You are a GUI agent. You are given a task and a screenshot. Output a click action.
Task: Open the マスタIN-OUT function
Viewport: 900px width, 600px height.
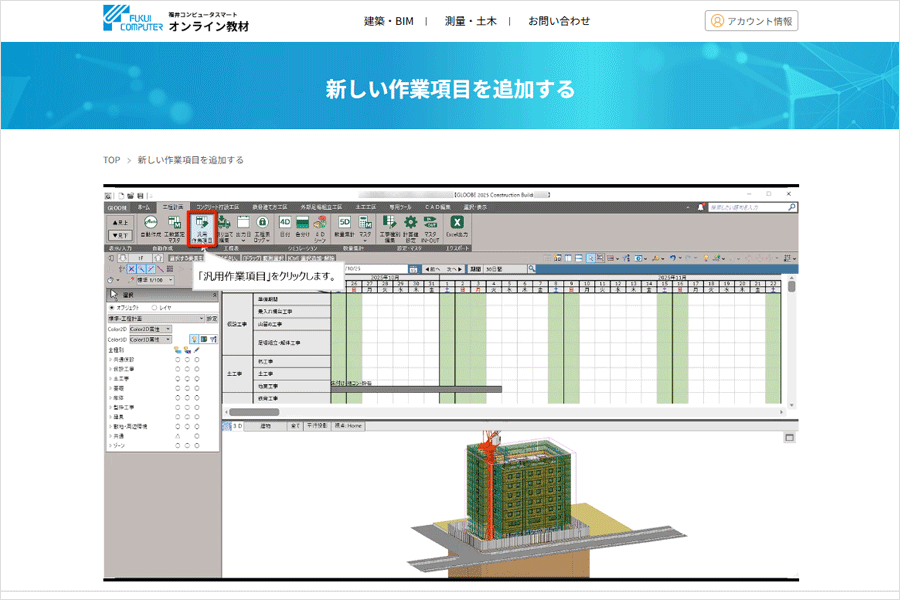pos(429,223)
